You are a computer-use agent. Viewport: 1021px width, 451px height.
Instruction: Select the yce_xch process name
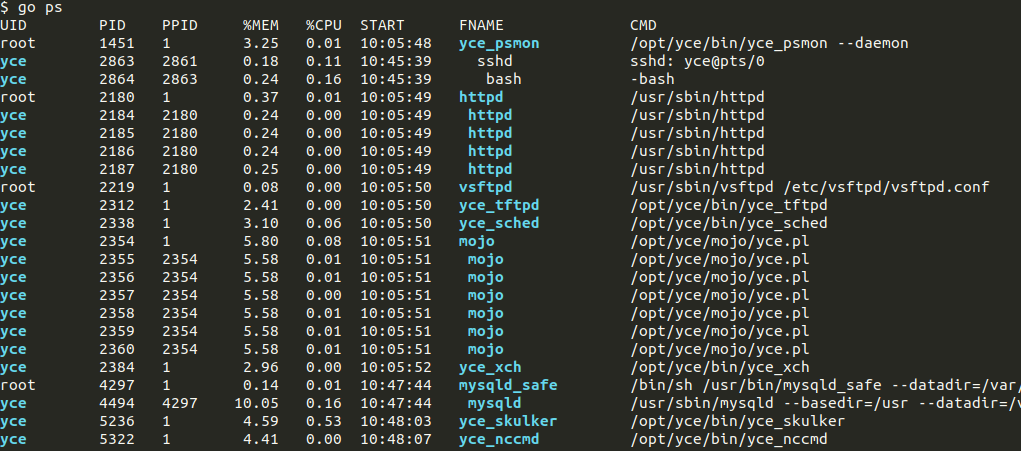(x=489, y=367)
